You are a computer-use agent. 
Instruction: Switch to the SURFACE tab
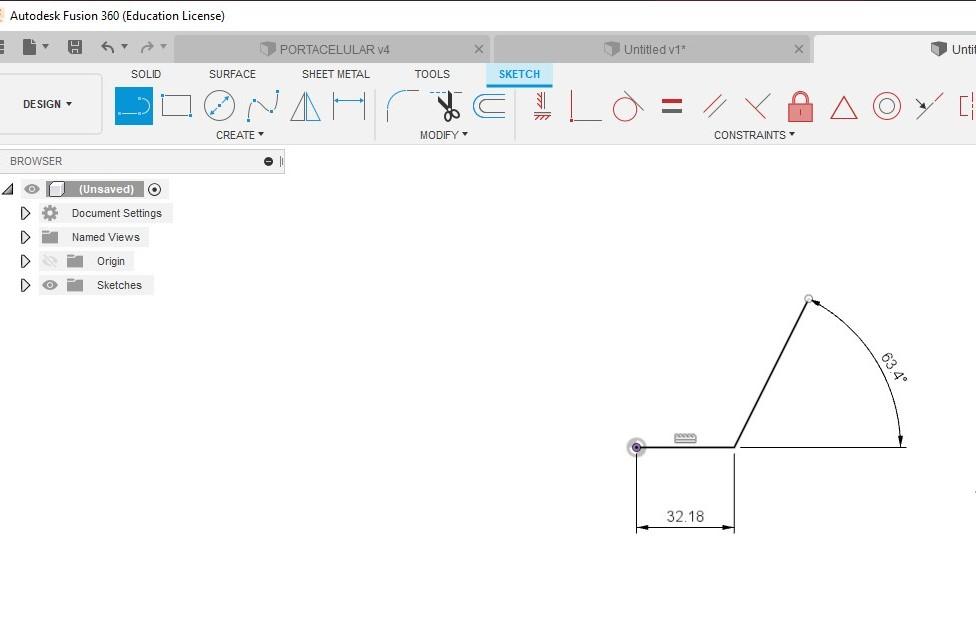click(x=232, y=74)
